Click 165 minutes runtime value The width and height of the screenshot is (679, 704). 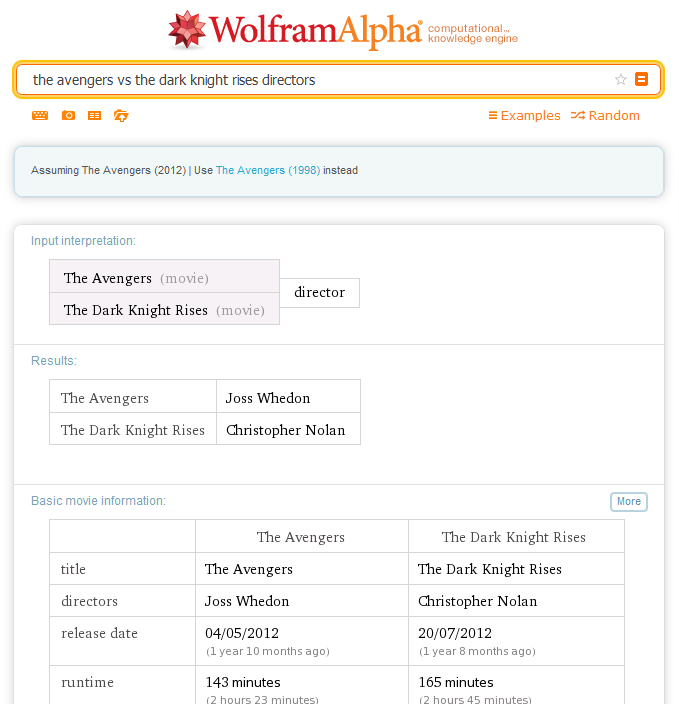point(456,682)
